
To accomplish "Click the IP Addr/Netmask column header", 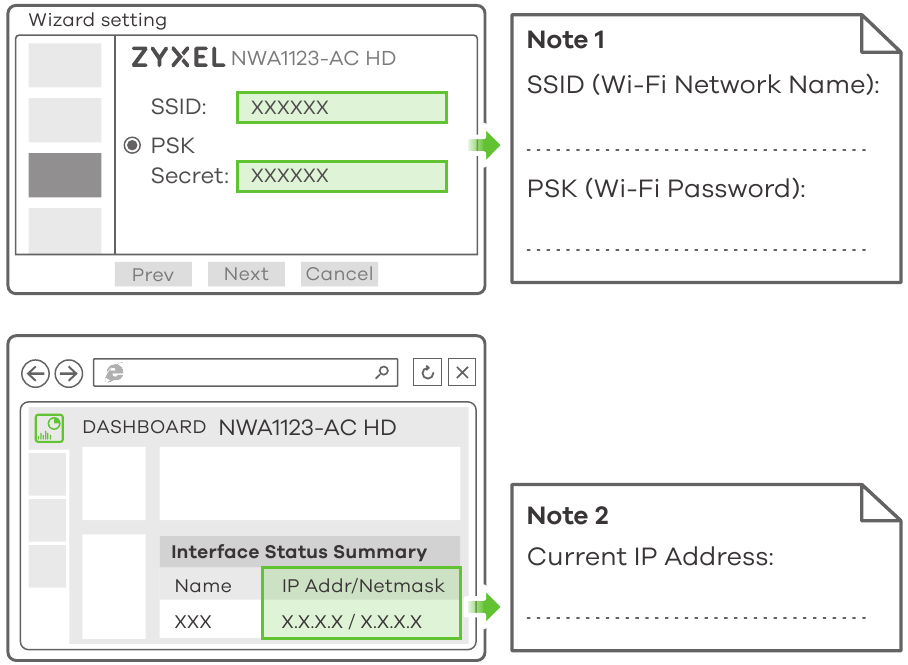I will coord(363,586).
